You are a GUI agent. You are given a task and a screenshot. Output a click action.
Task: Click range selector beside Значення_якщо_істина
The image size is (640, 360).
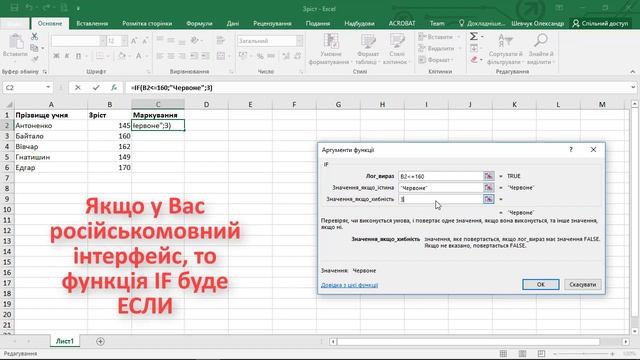coord(489,187)
